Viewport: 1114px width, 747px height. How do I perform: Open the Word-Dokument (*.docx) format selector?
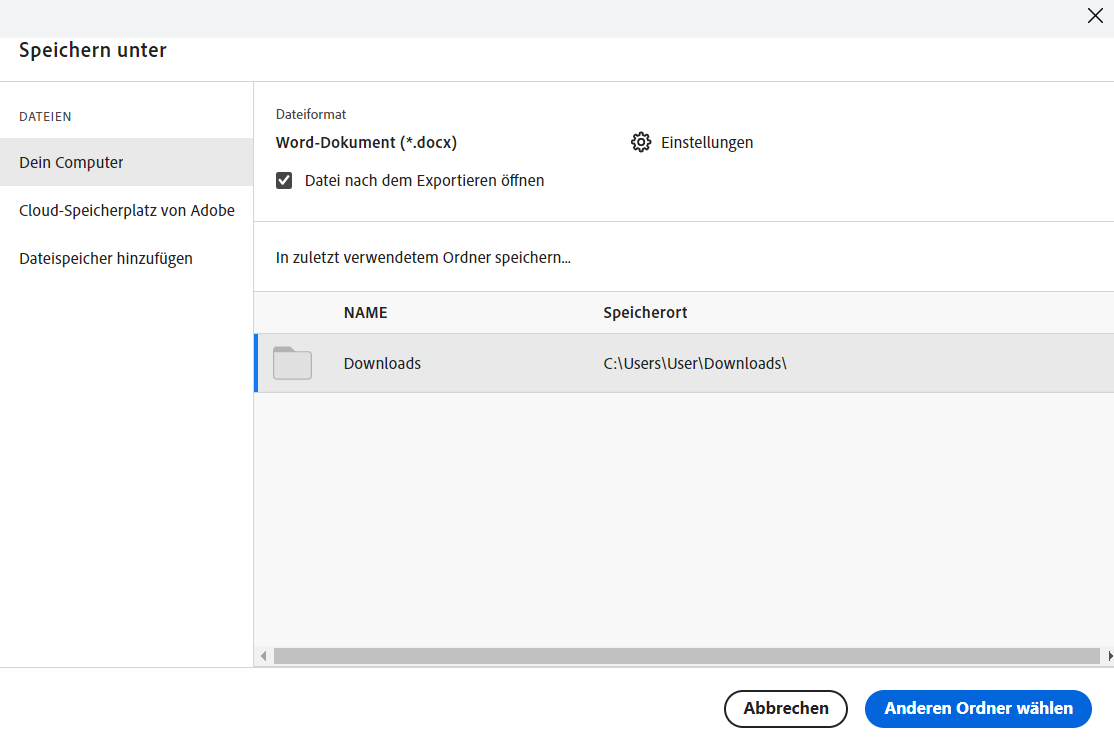[x=366, y=142]
